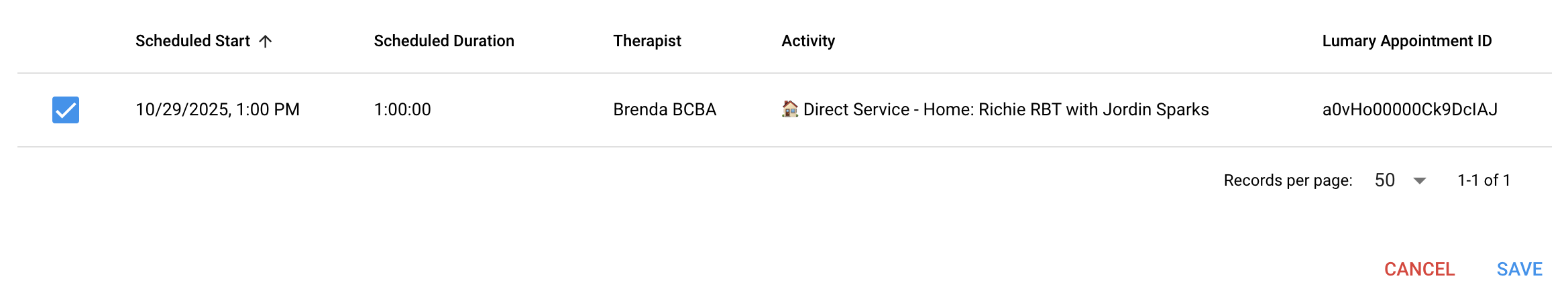1568x299 pixels.
Task: Click the 1-1 of 1 pagination text
Action: pyautogui.click(x=1483, y=180)
